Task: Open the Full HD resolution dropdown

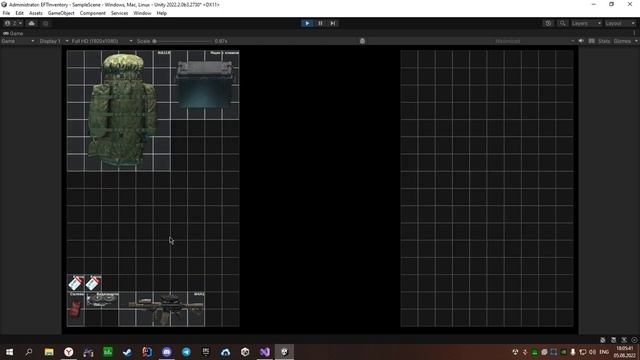Action: click(x=102, y=41)
